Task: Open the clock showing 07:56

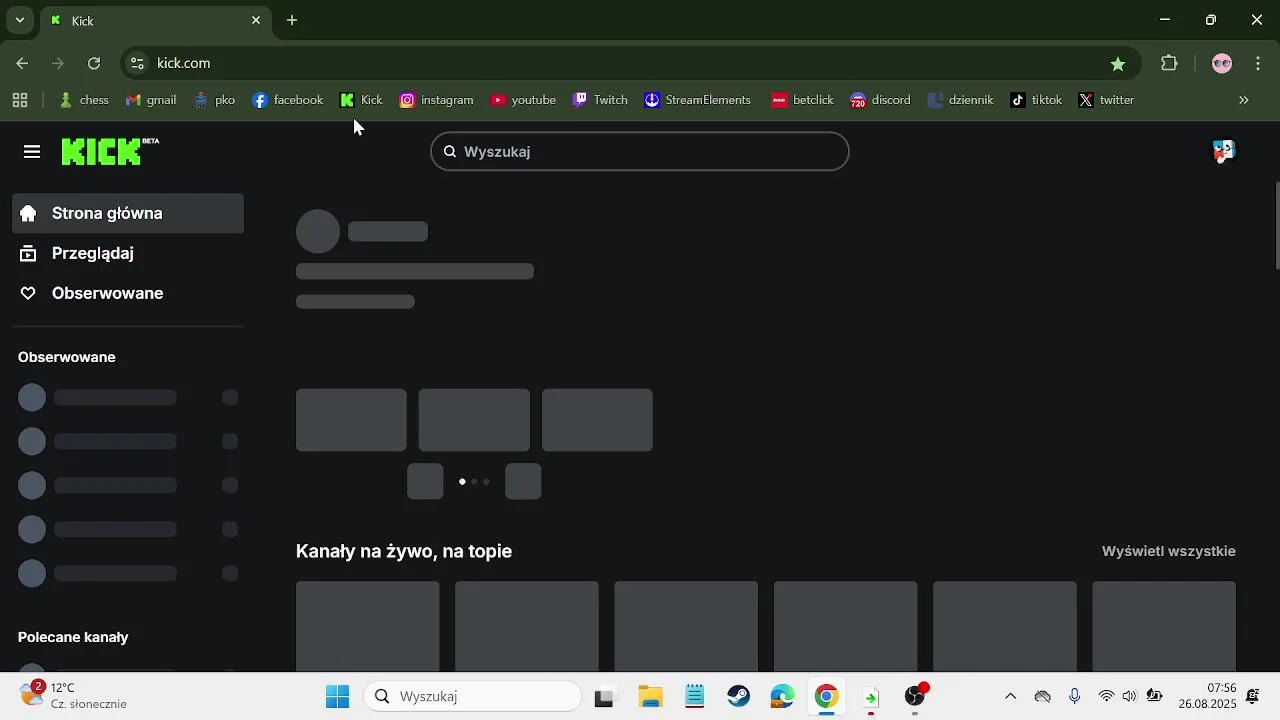Action: (x=1207, y=696)
